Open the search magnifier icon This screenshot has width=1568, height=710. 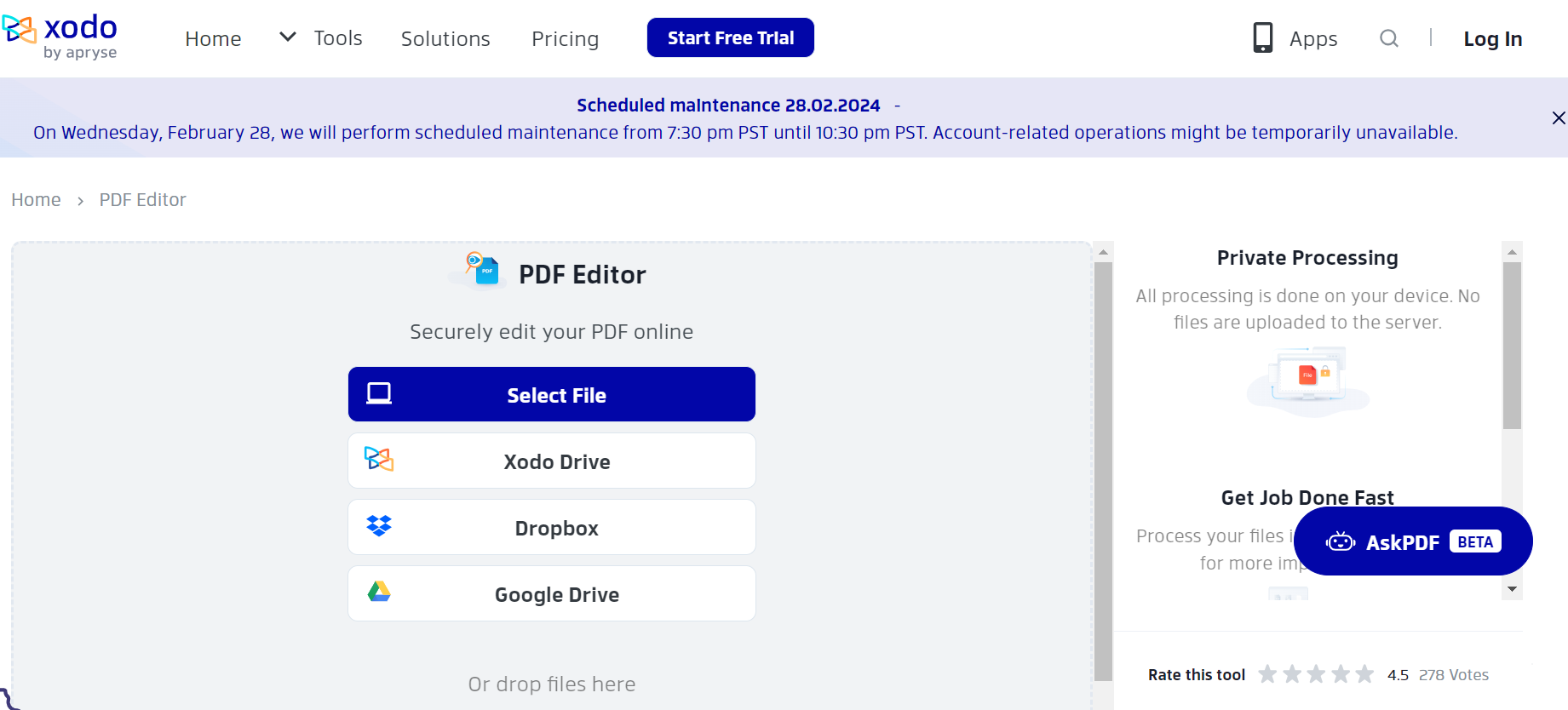tap(1388, 38)
